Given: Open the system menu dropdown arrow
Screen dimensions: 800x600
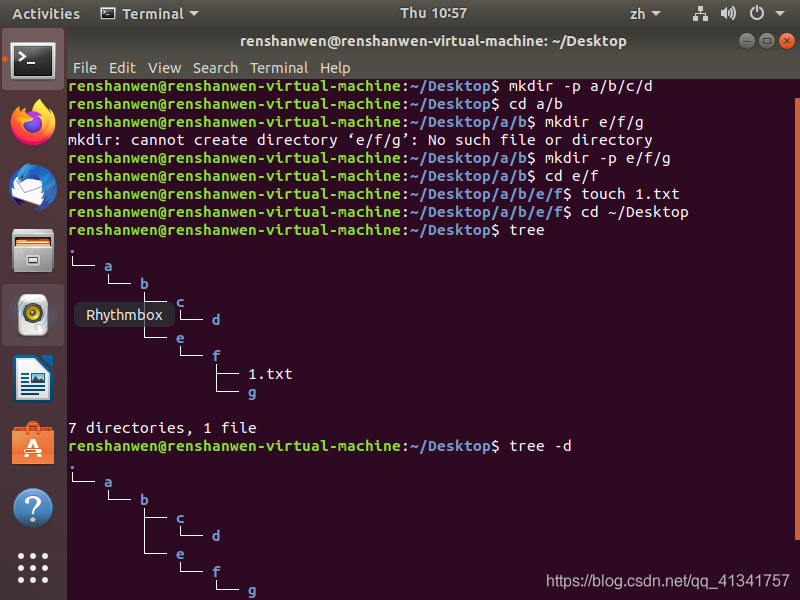Looking at the screenshot, I should (780, 14).
